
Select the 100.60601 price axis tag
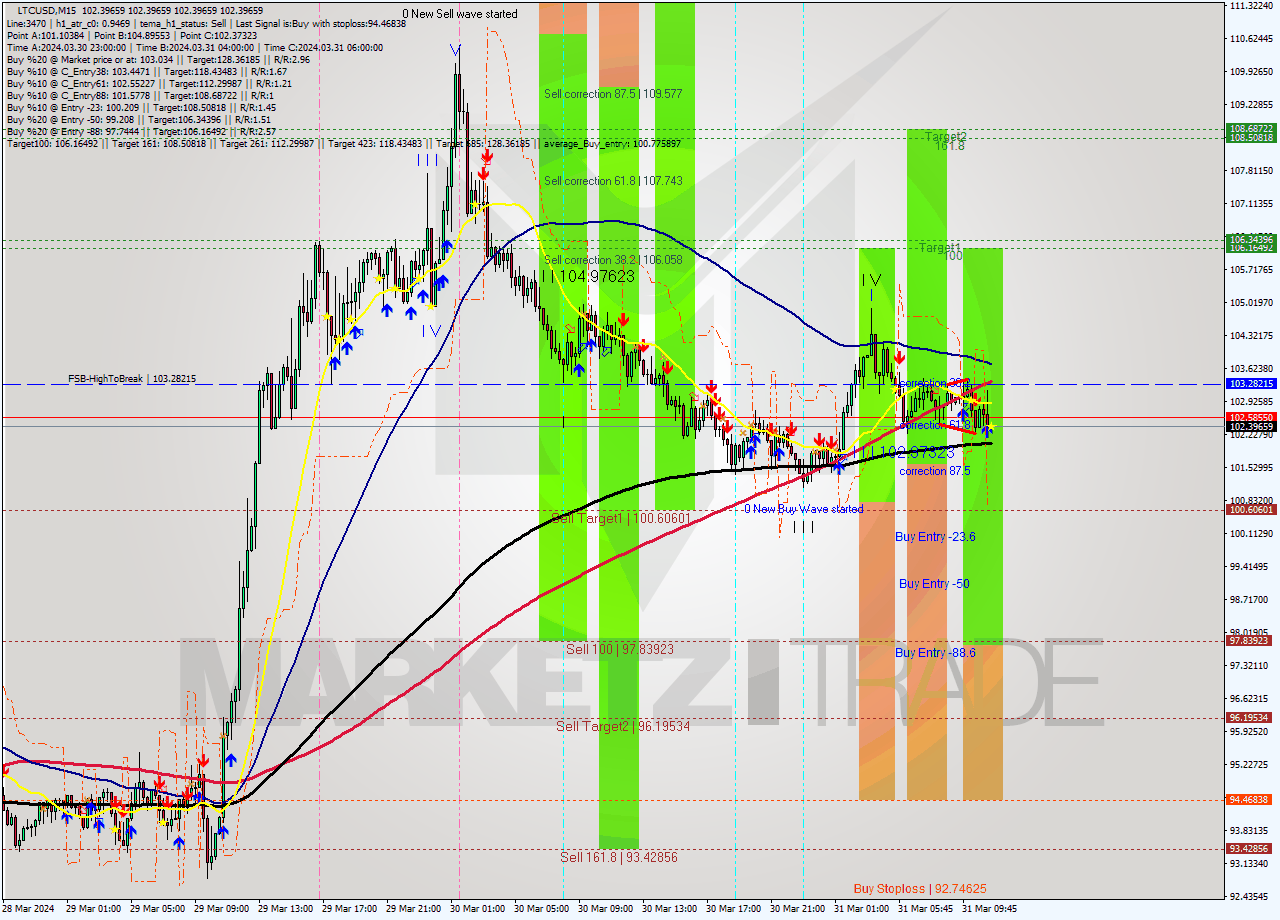click(1251, 510)
